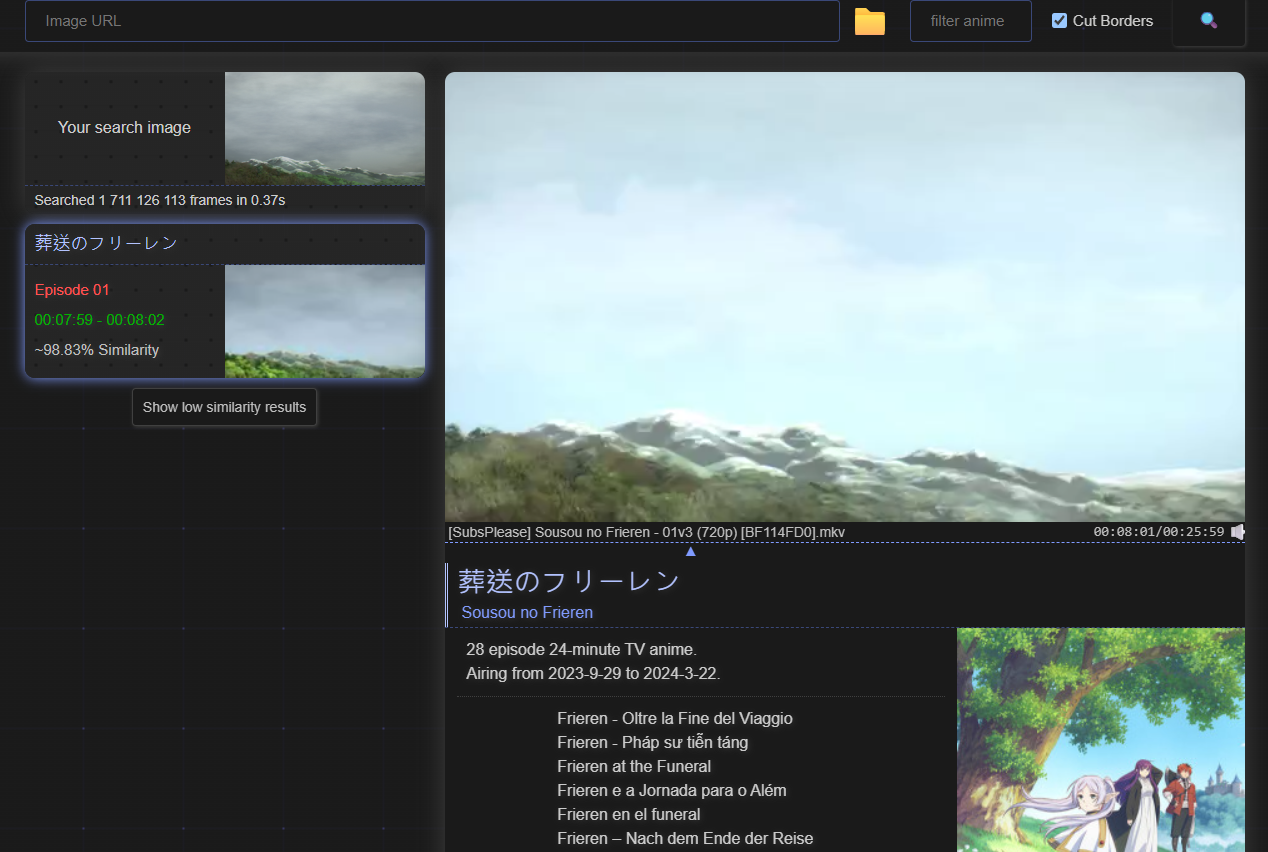
Task: Select the 葬送のフリーレン result title
Action: click(106, 243)
